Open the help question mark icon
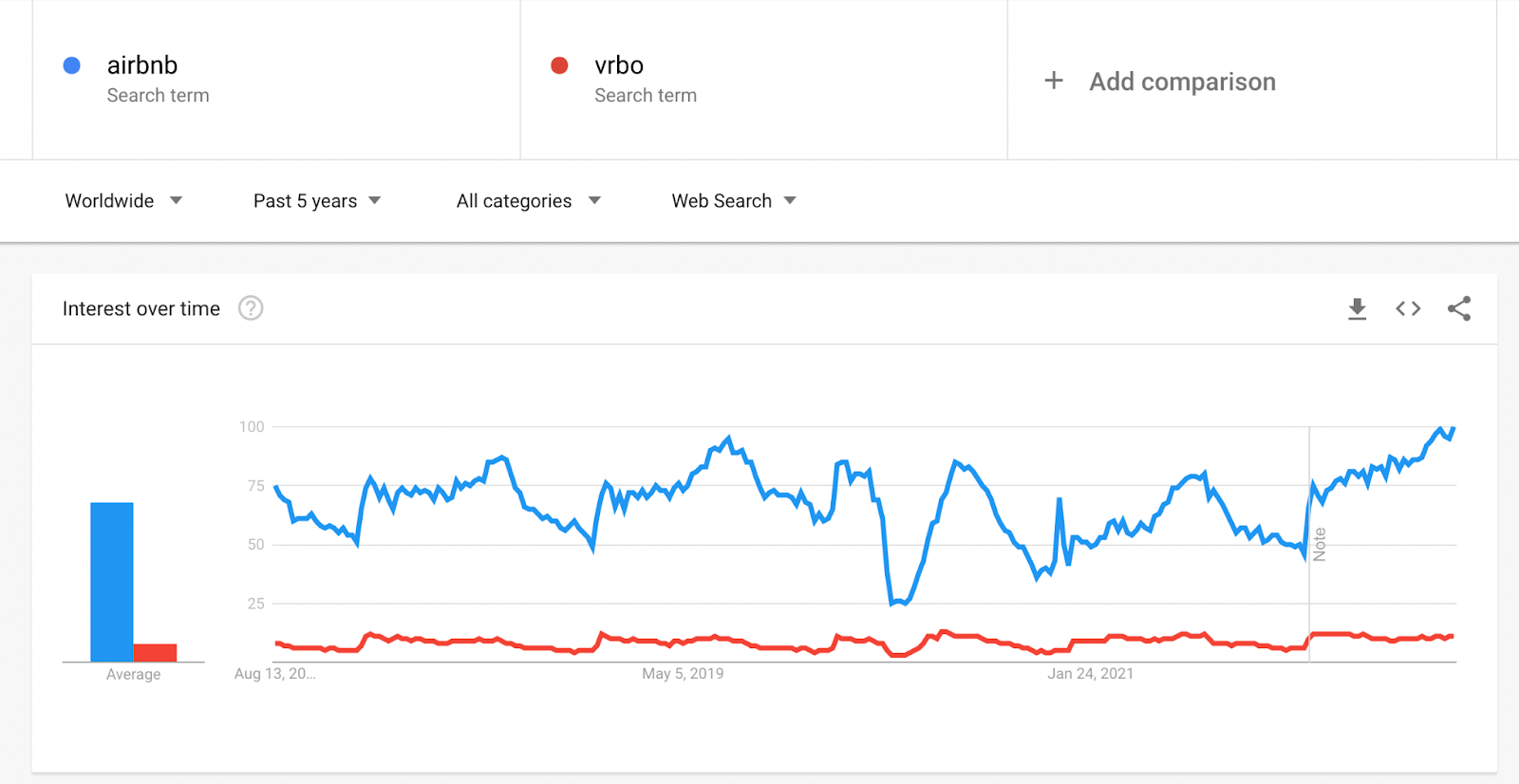Screen dimensions: 1519x784 click(251, 308)
